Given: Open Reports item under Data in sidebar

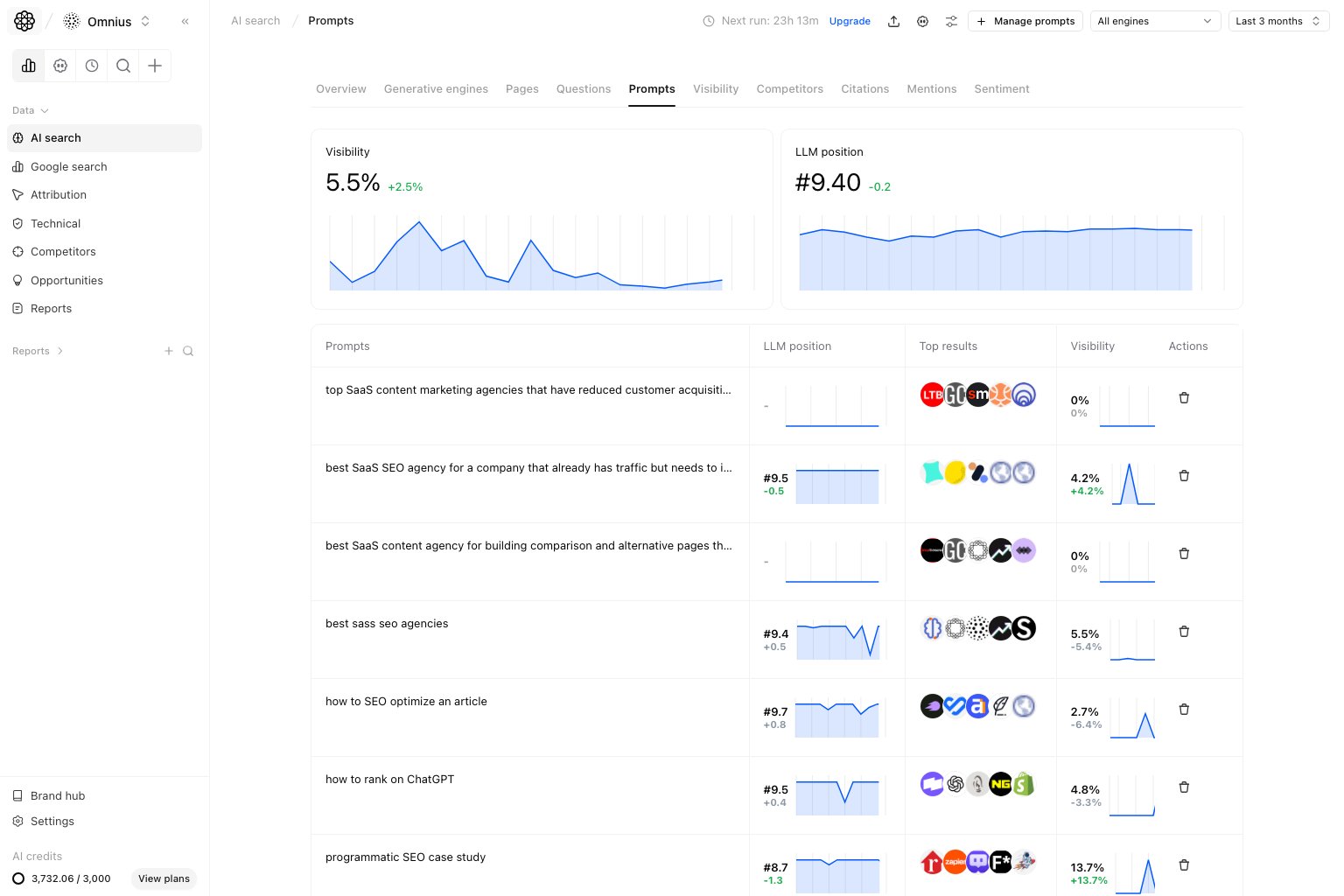Looking at the screenshot, I should [104, 309].
